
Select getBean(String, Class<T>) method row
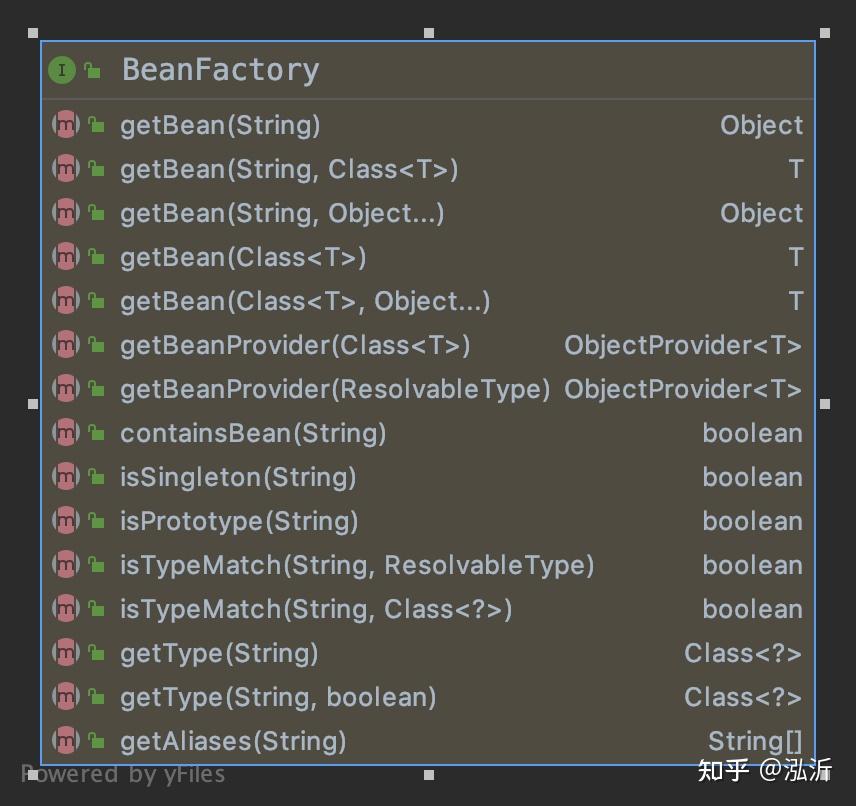coord(289,169)
